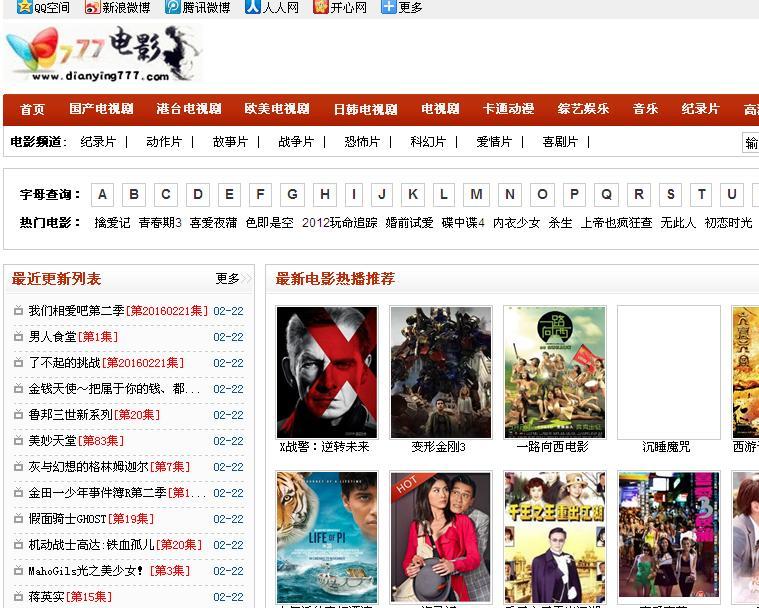Expand 更多 in the recent updates list

tap(228, 278)
